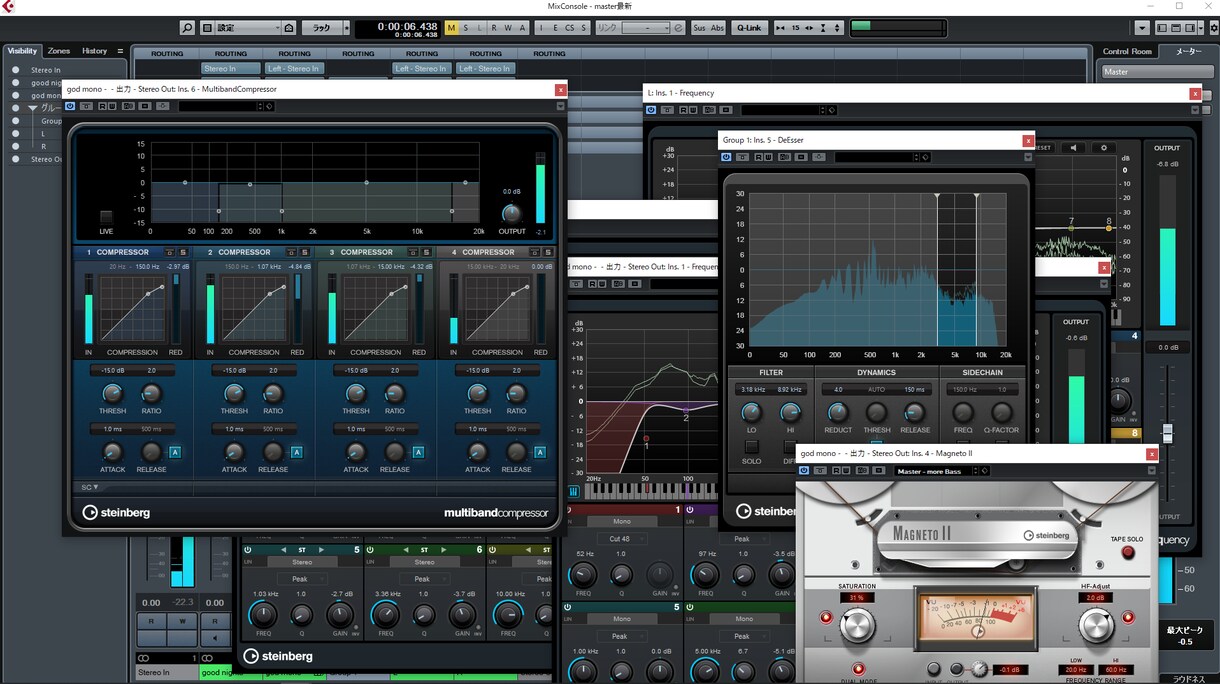Screen dimensions: 1220x684
Task: Click the DeEsser bypass icon
Action: [743, 157]
